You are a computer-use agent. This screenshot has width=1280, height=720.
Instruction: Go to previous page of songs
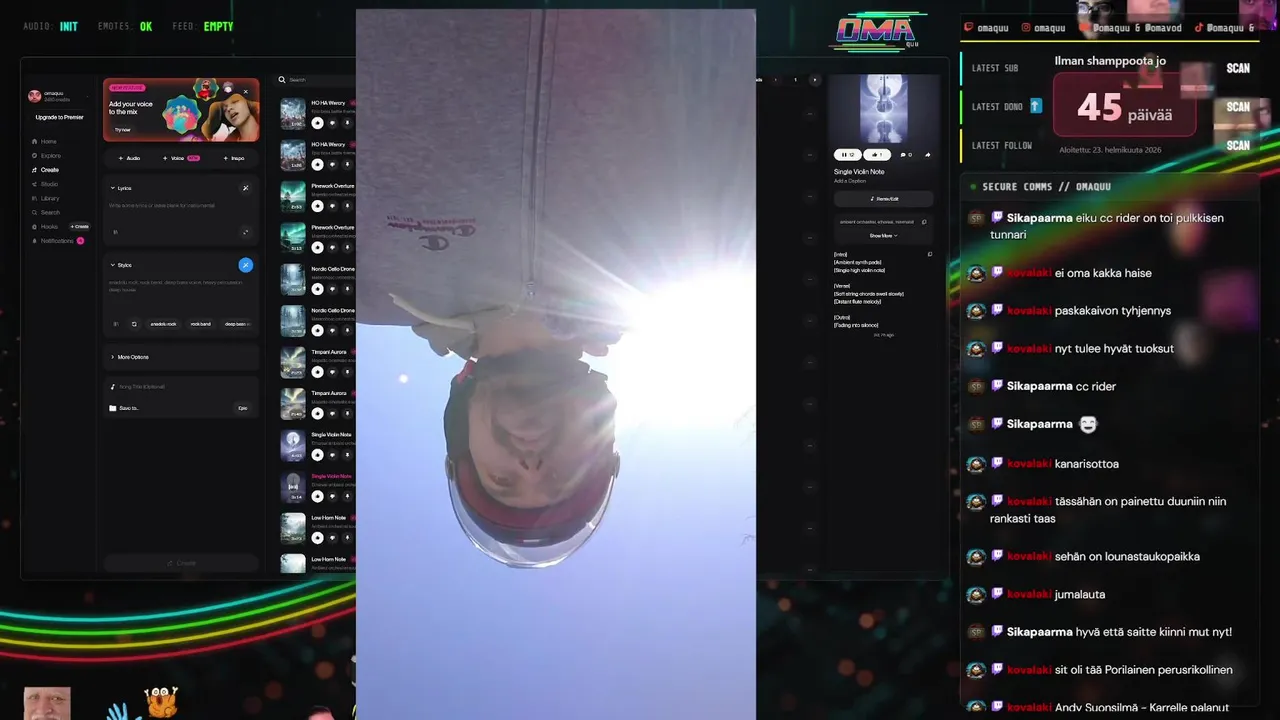coord(776,80)
